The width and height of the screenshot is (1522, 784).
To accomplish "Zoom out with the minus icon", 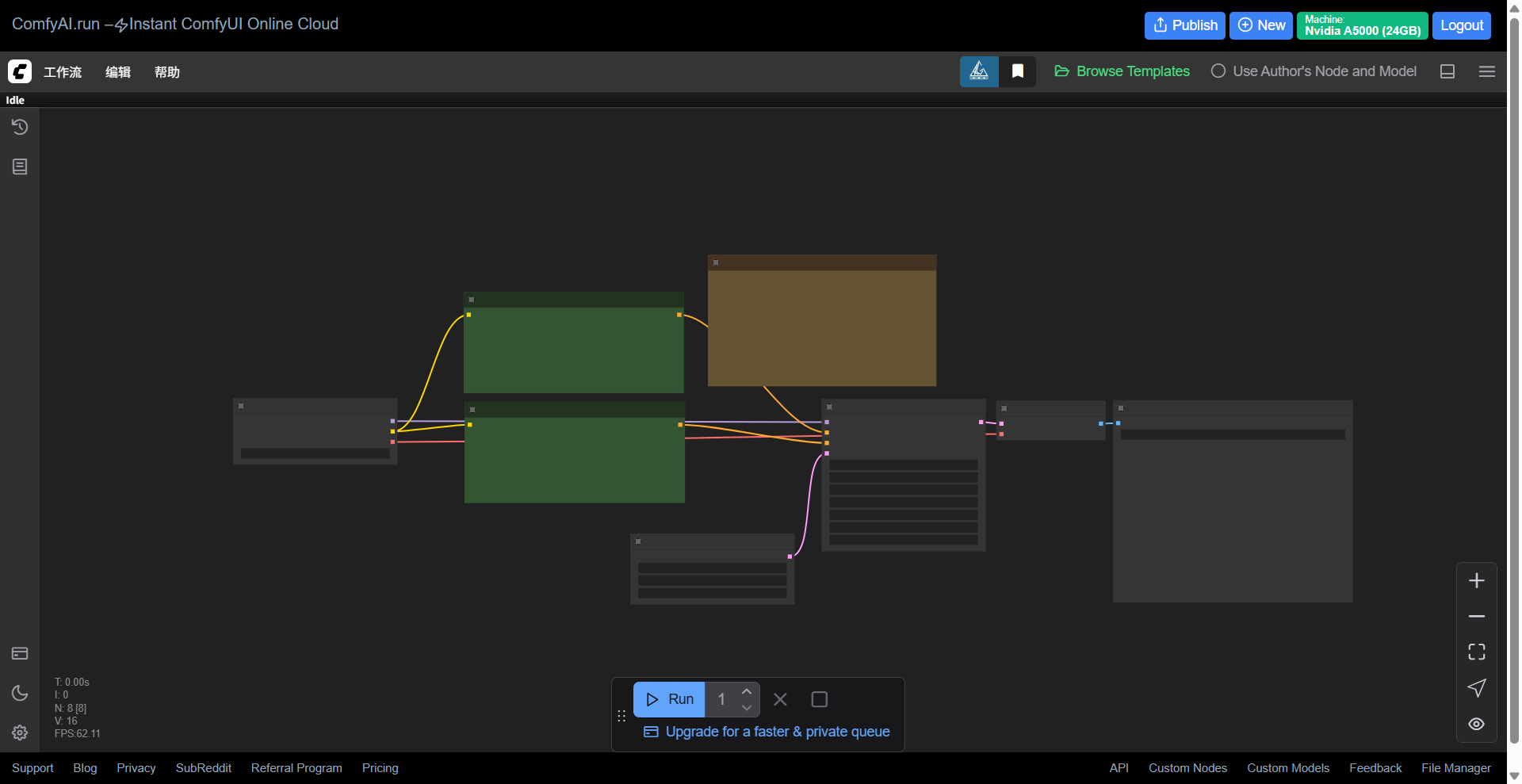I will [1476, 617].
